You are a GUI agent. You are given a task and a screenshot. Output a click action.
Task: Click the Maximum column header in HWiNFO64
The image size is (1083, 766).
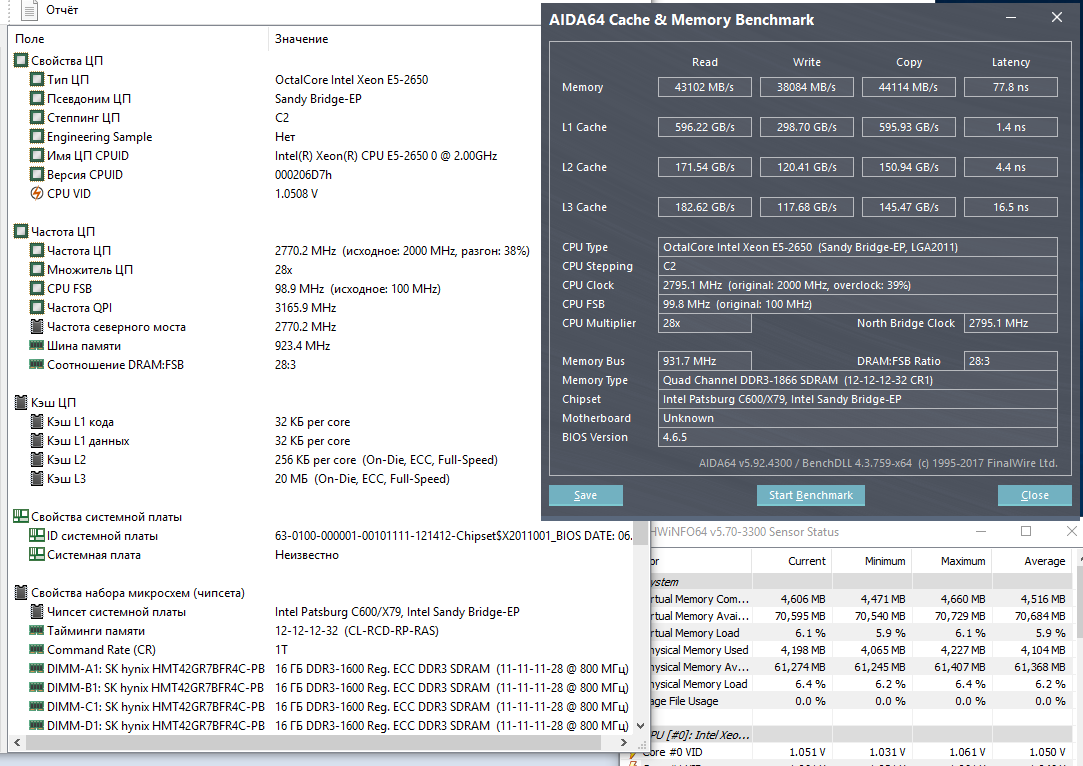click(x=952, y=561)
